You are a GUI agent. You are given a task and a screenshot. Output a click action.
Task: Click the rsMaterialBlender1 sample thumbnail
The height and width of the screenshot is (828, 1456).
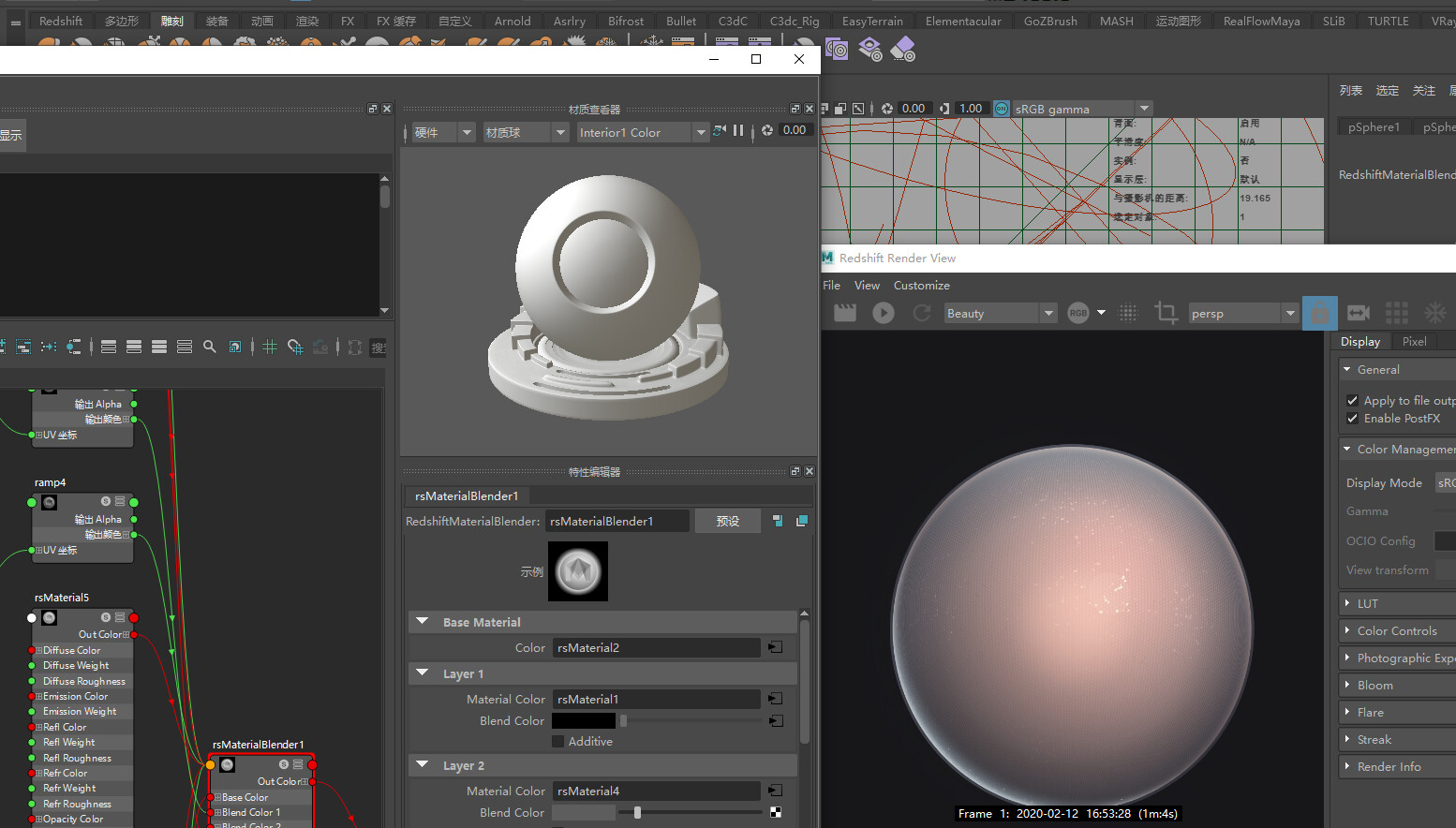pos(577,570)
